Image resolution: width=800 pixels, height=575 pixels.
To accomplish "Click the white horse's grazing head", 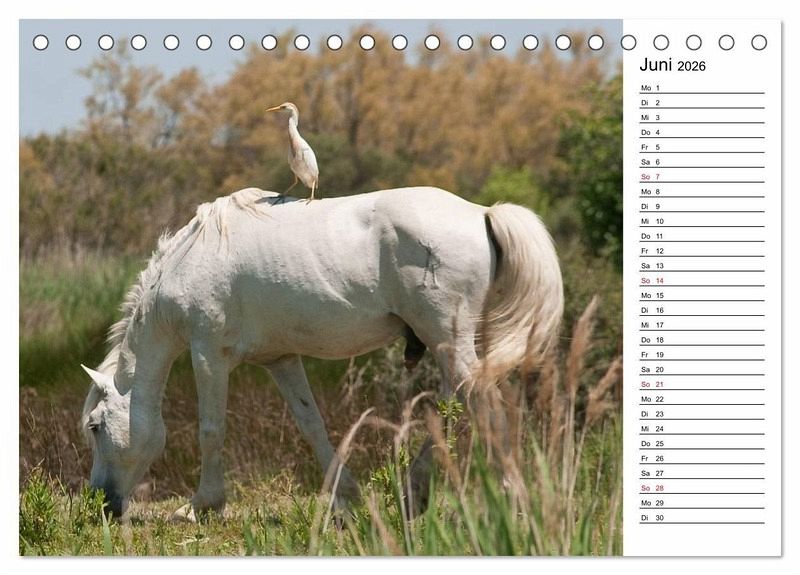I will tap(109, 440).
